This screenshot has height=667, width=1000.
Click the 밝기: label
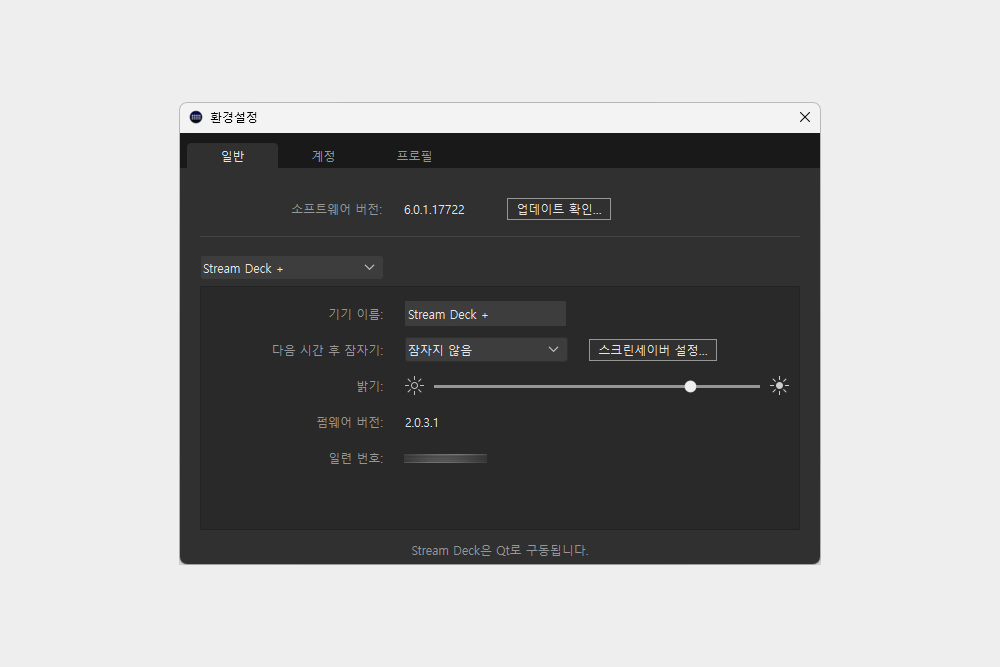370,386
